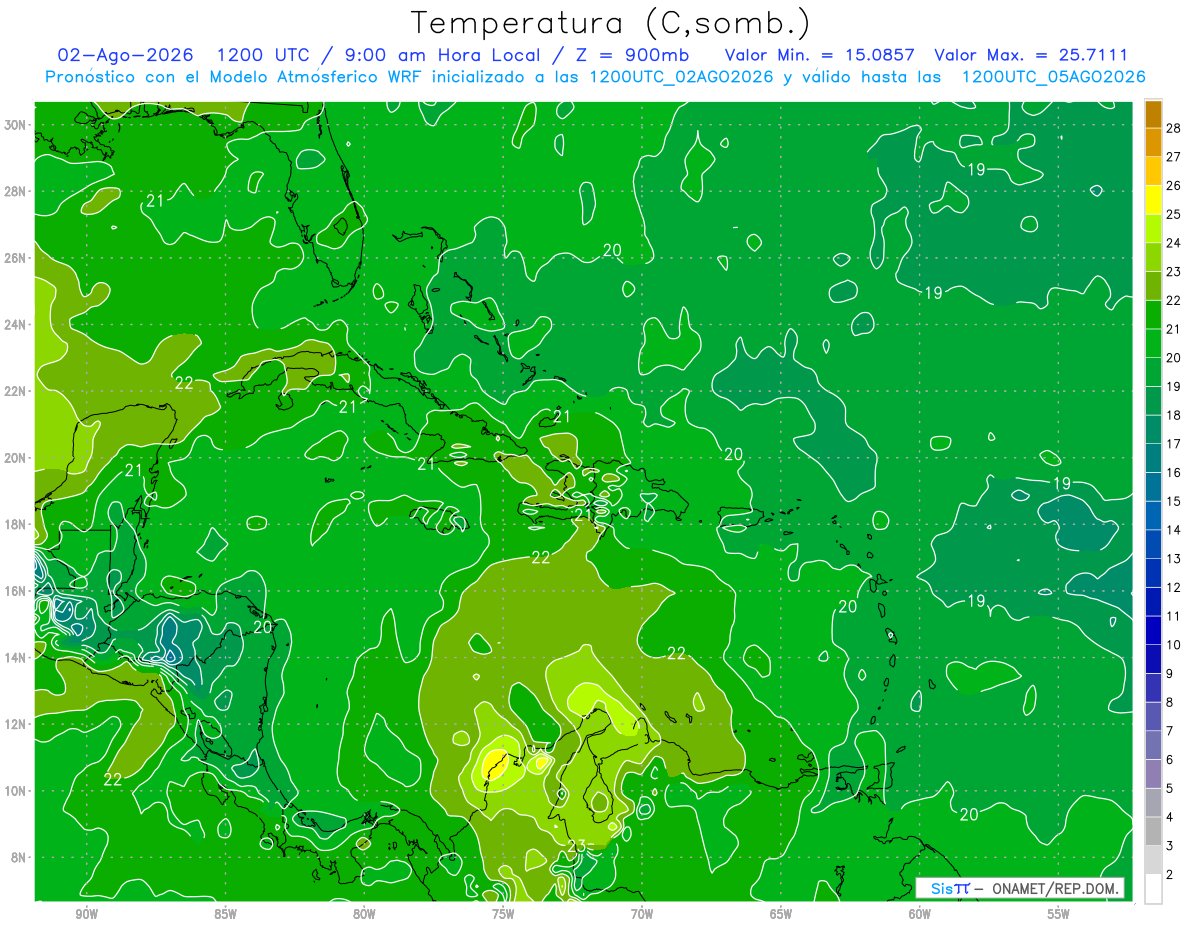Click the 24N latitude axis label

pos(16,325)
